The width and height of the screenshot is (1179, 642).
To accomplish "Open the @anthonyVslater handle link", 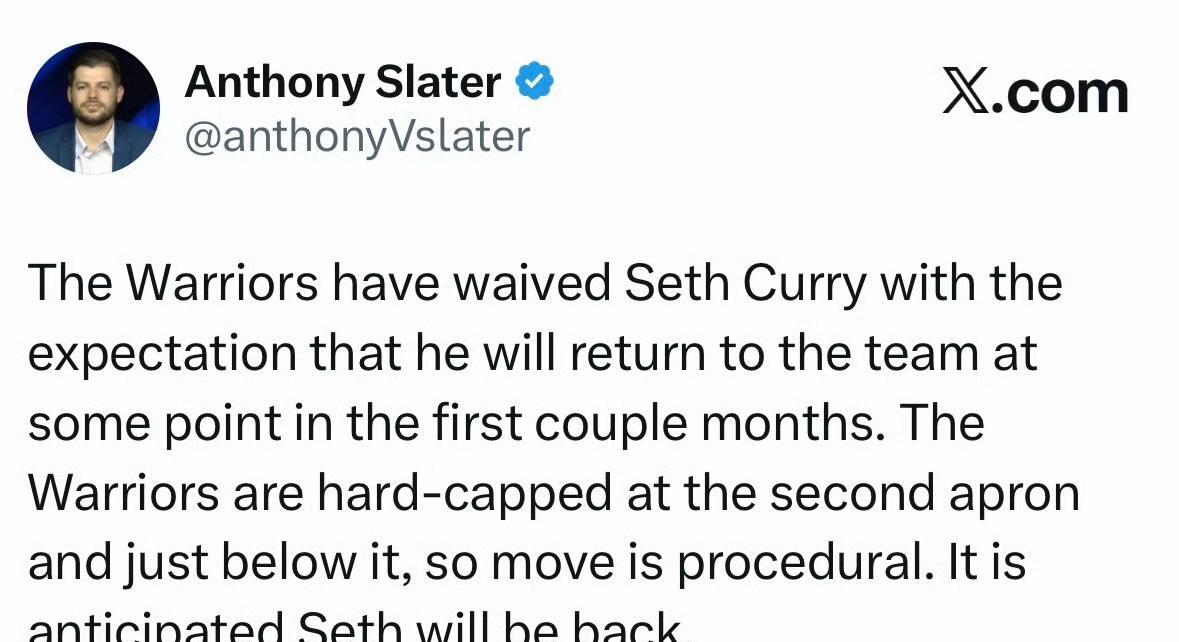I will pyautogui.click(x=357, y=137).
